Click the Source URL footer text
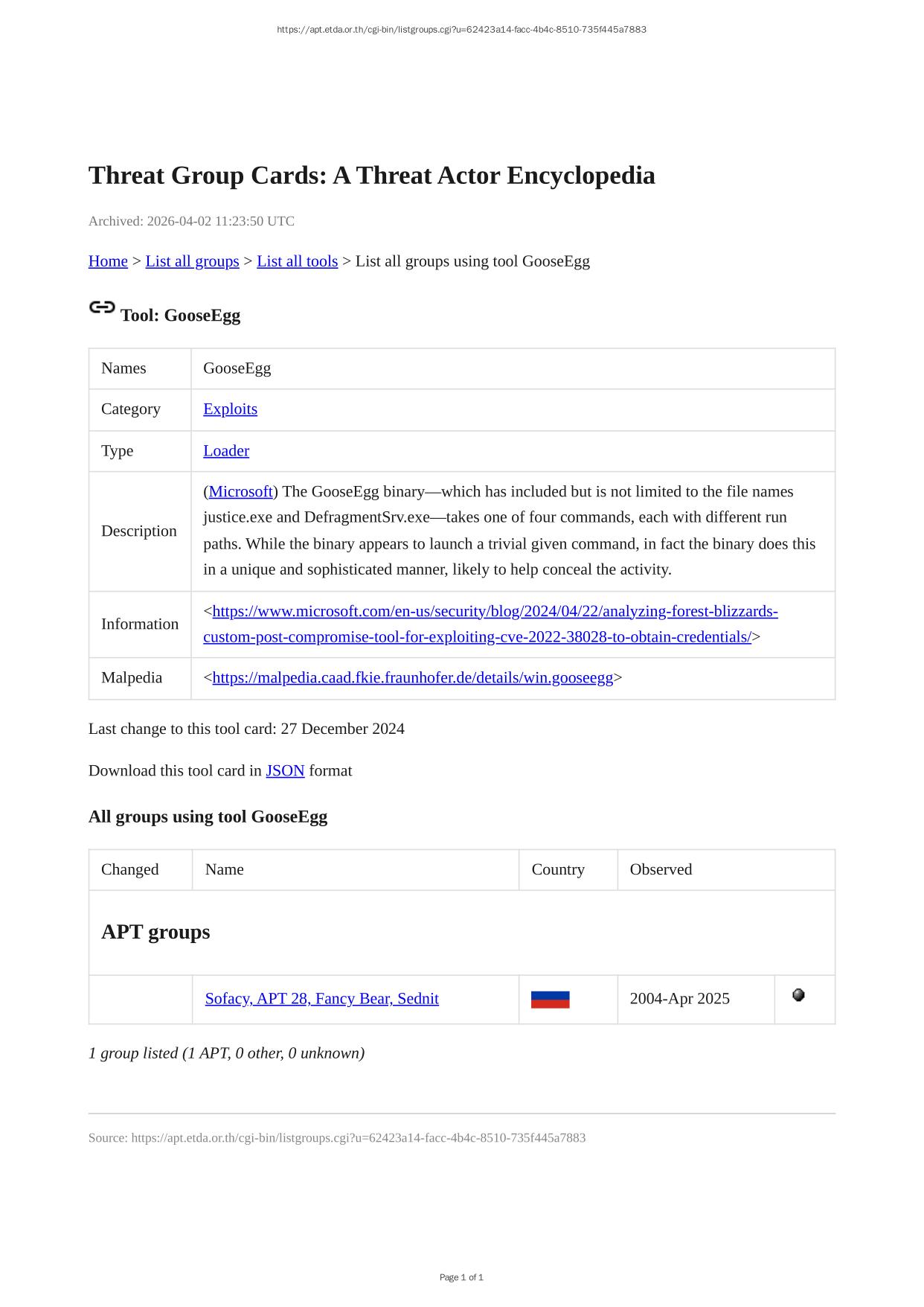This screenshot has width=924, height=1307. point(337,1138)
